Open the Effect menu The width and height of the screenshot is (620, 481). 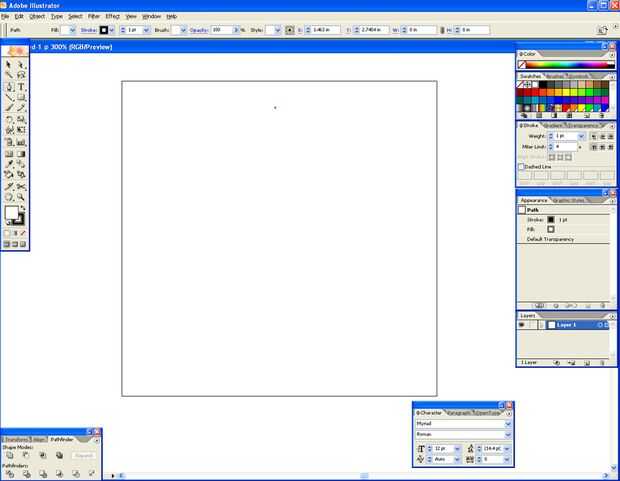click(x=113, y=17)
